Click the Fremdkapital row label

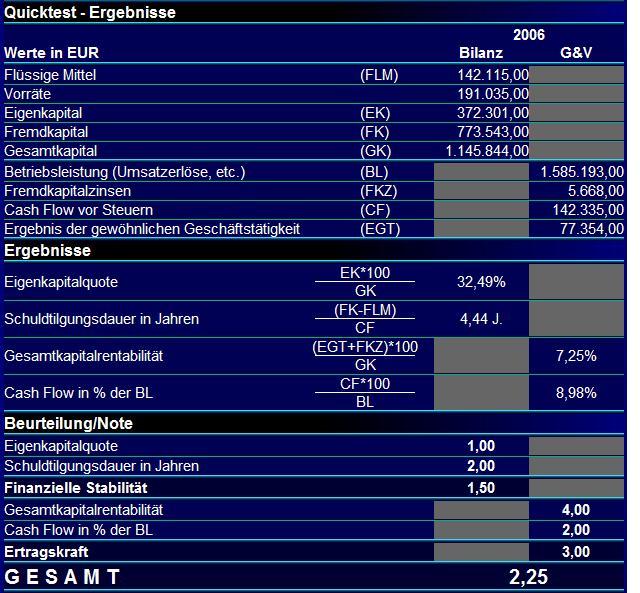[46, 132]
